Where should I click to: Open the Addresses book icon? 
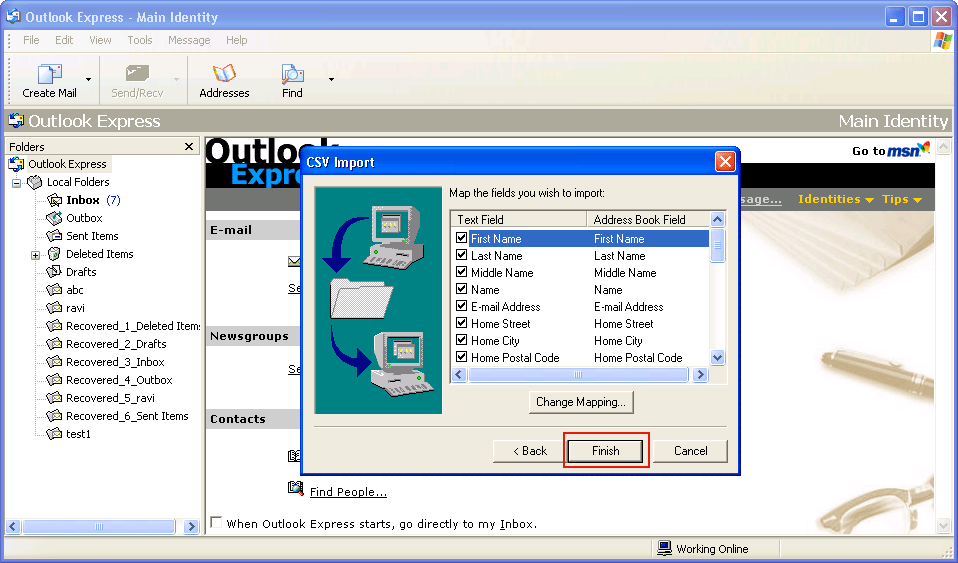click(224, 74)
